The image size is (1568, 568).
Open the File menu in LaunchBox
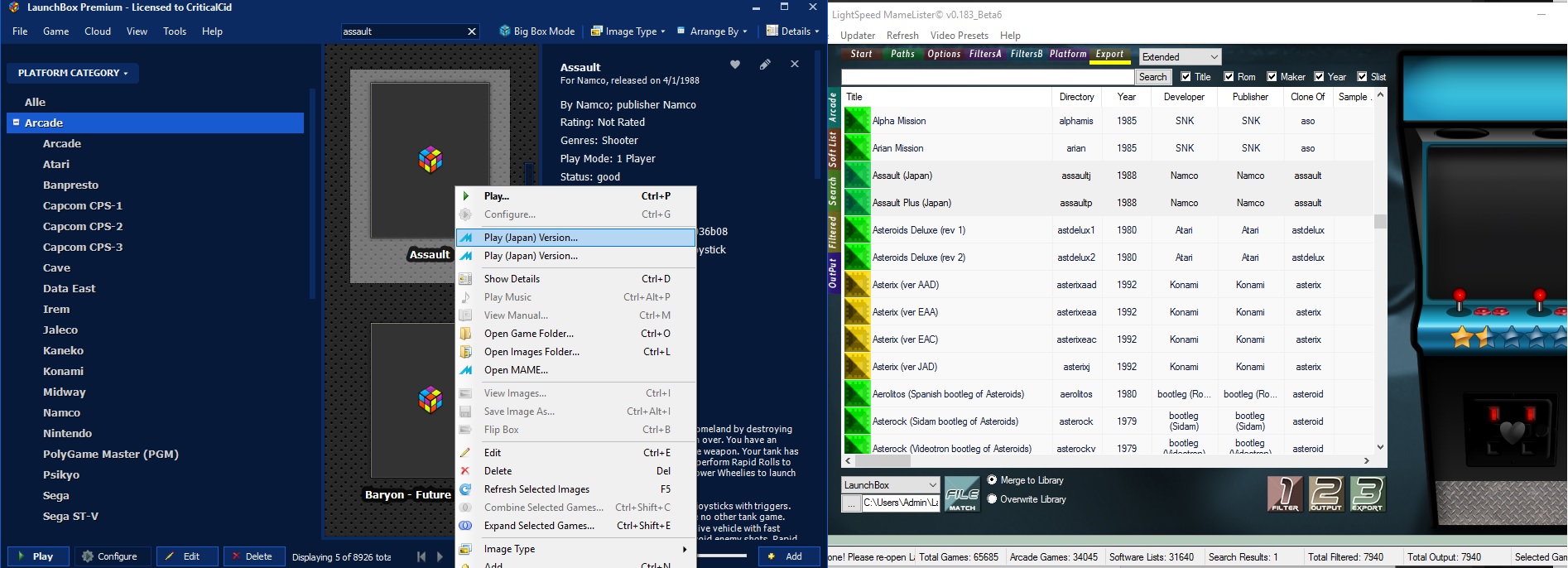(20, 31)
